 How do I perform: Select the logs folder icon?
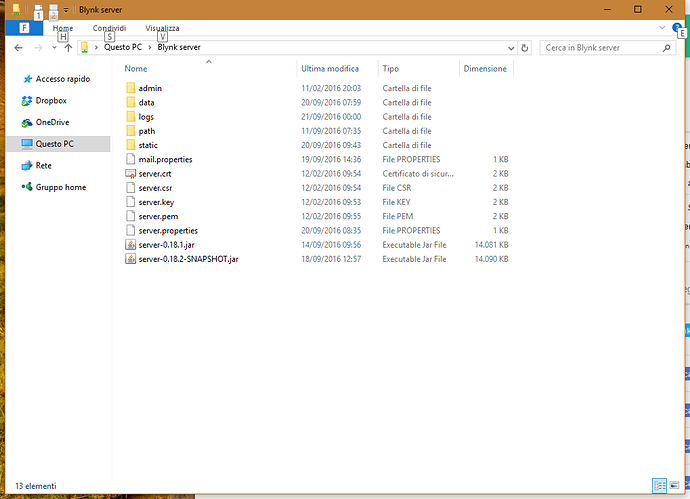[130, 117]
